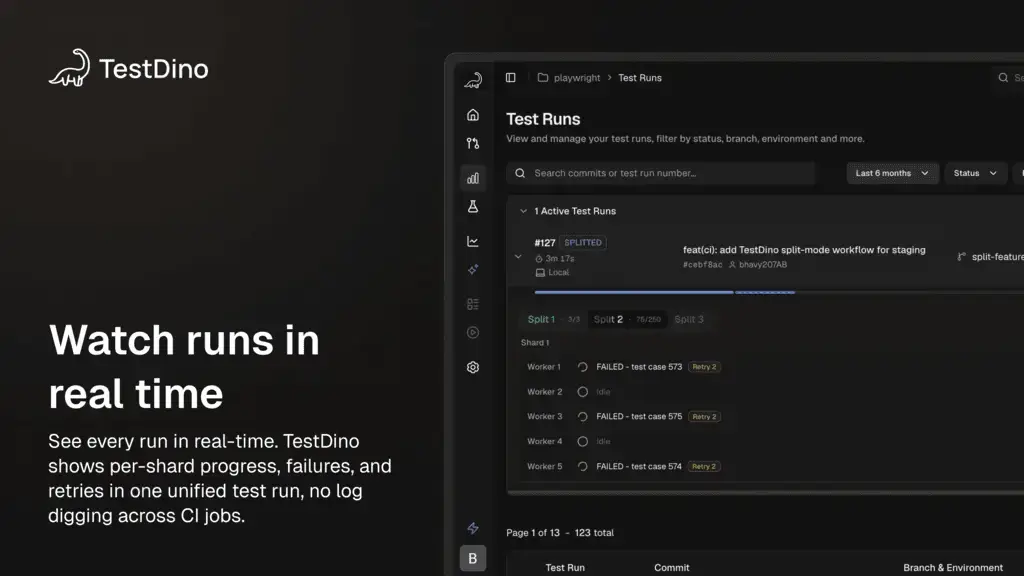Click FAILED - test case 573 text
The image size is (1024, 576).
pos(639,367)
